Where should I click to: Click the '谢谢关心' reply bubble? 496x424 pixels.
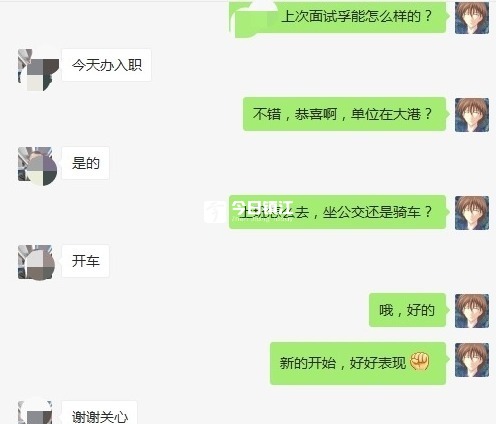pyautogui.click(x=100, y=413)
